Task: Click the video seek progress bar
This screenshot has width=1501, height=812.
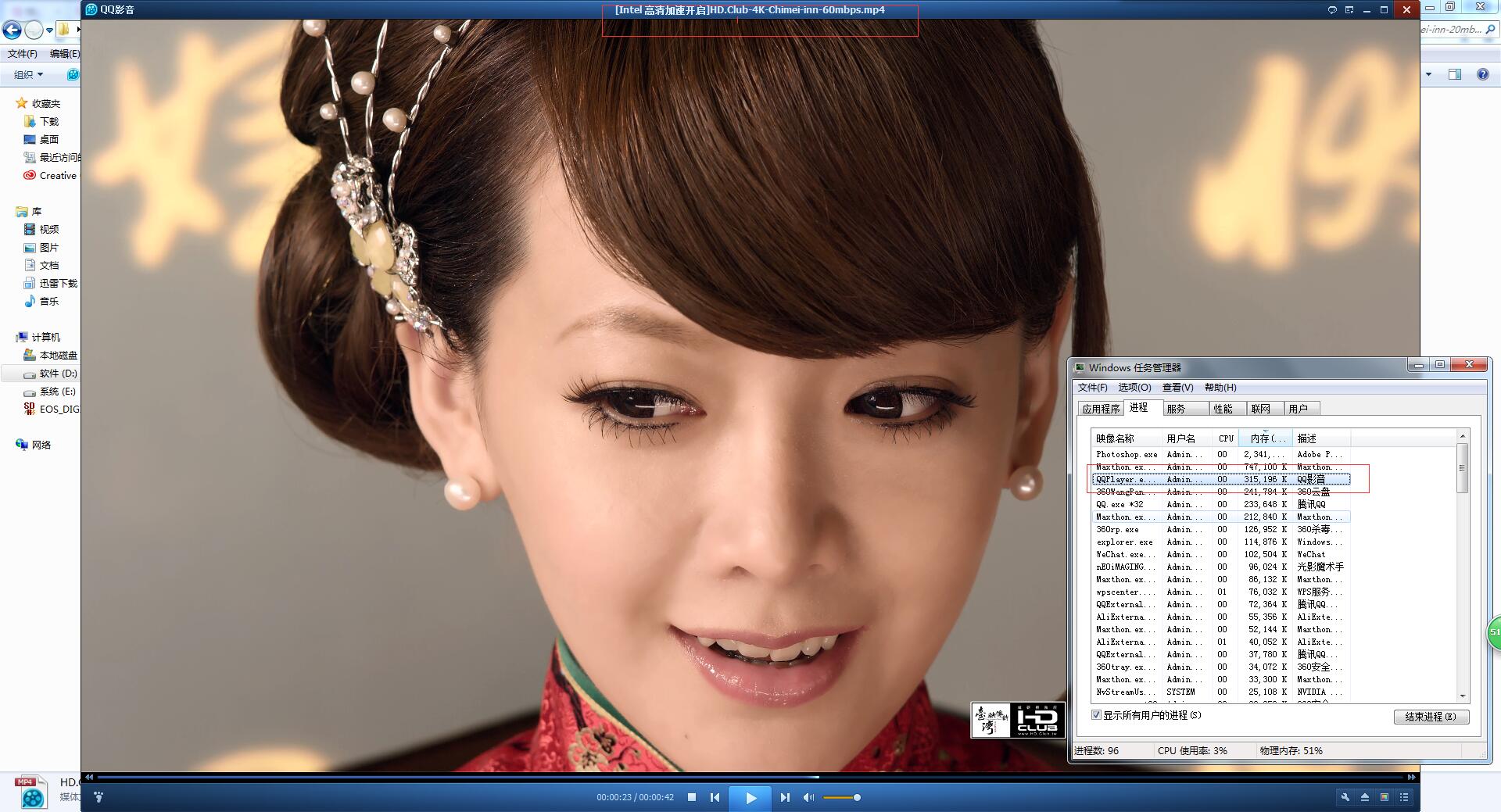Action: pyautogui.click(x=750, y=777)
